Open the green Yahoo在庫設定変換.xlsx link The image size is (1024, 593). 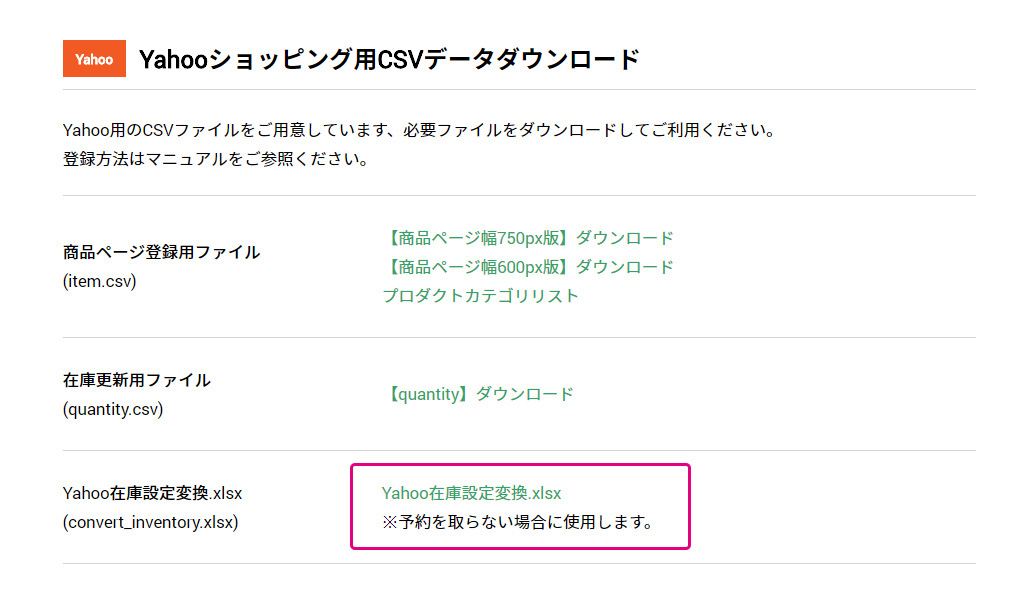(x=472, y=493)
